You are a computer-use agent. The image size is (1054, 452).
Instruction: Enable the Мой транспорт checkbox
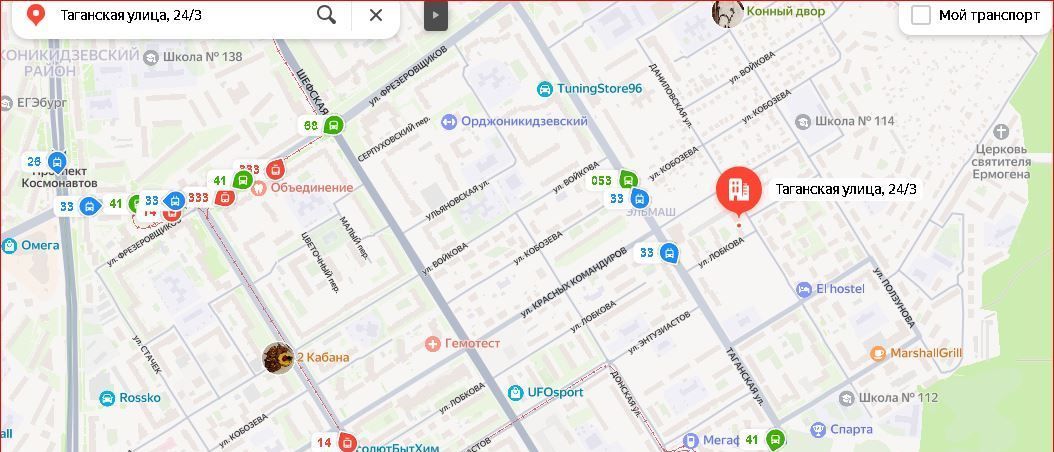tap(920, 15)
